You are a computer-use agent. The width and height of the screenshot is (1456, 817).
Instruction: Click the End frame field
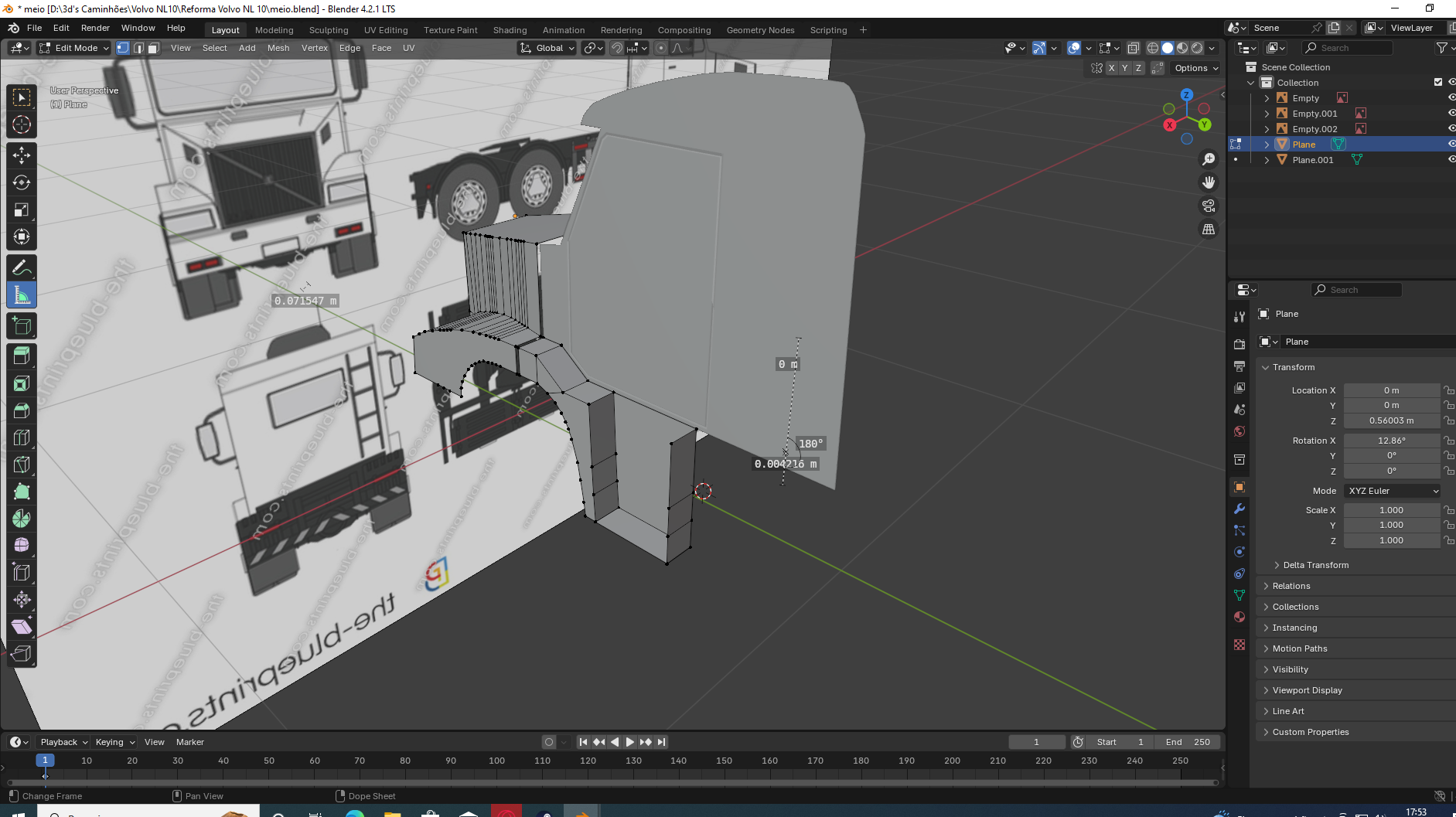pyautogui.click(x=1187, y=742)
